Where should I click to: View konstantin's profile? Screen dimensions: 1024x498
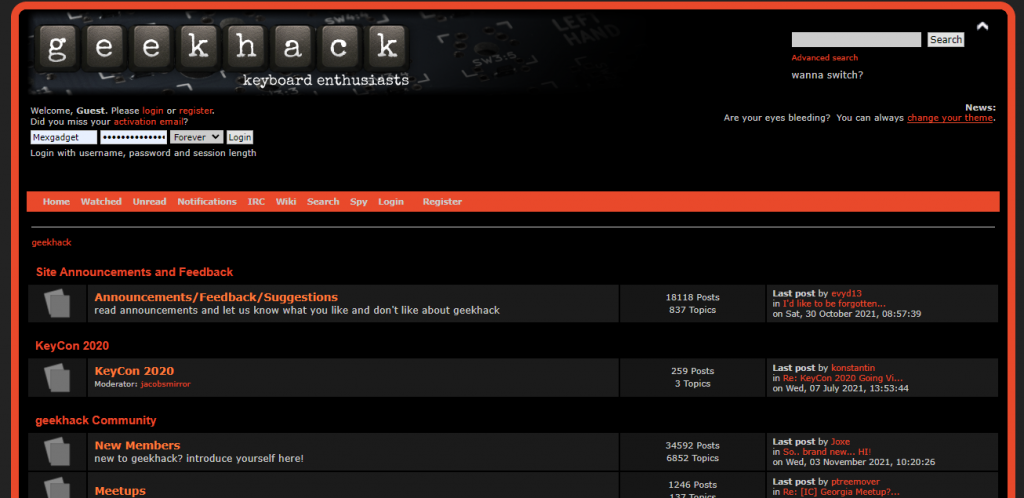(x=853, y=368)
